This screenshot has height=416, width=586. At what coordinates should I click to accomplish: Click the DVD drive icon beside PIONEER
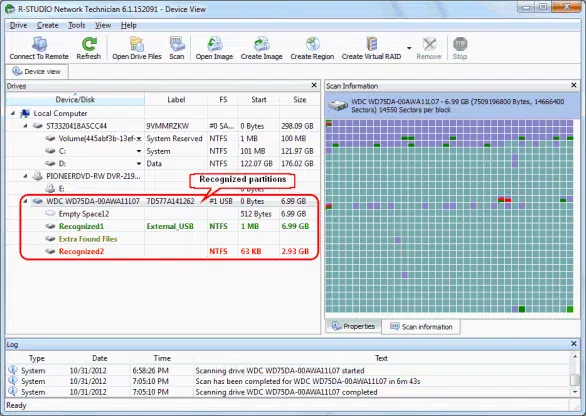(x=37, y=176)
